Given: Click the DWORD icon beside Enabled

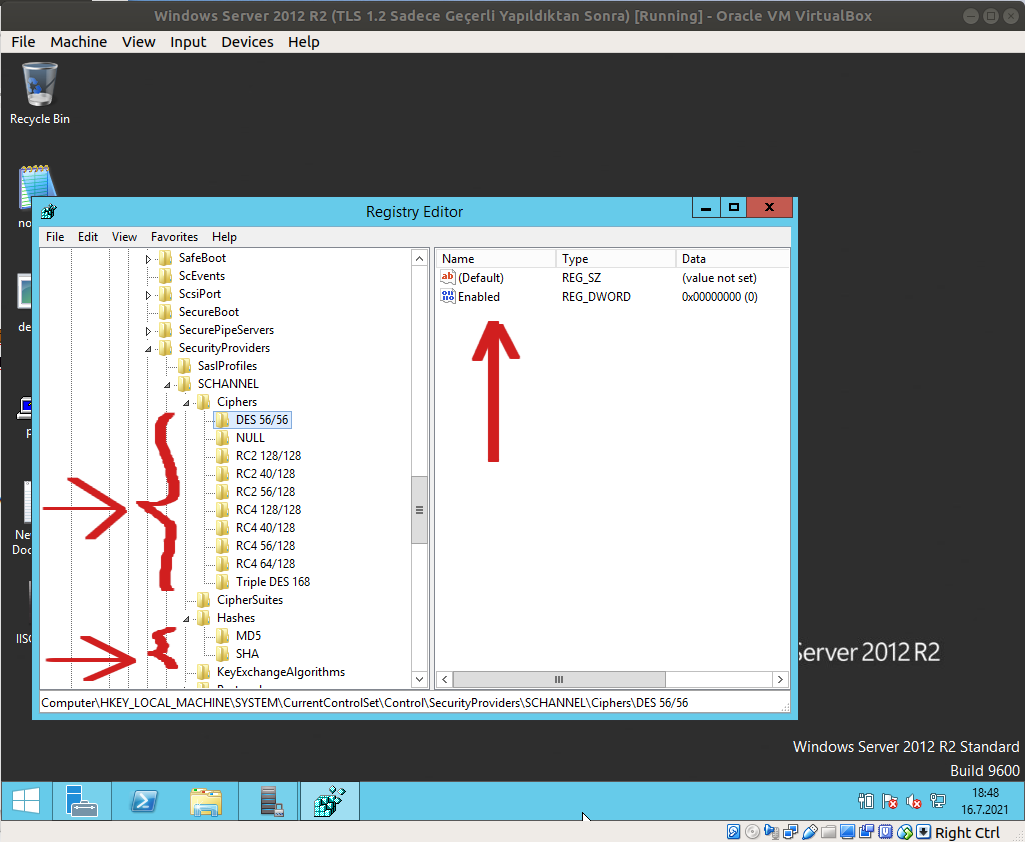Looking at the screenshot, I should coord(448,297).
